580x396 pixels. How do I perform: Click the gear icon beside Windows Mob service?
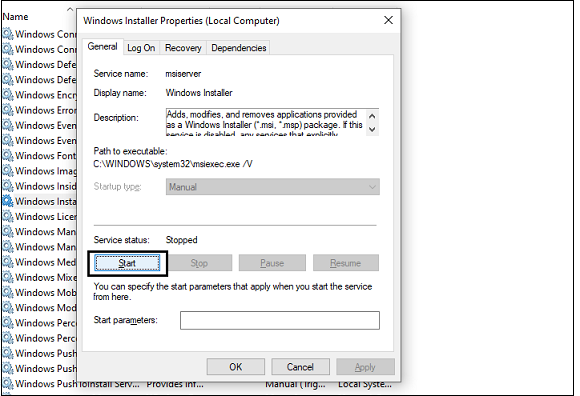(8, 292)
